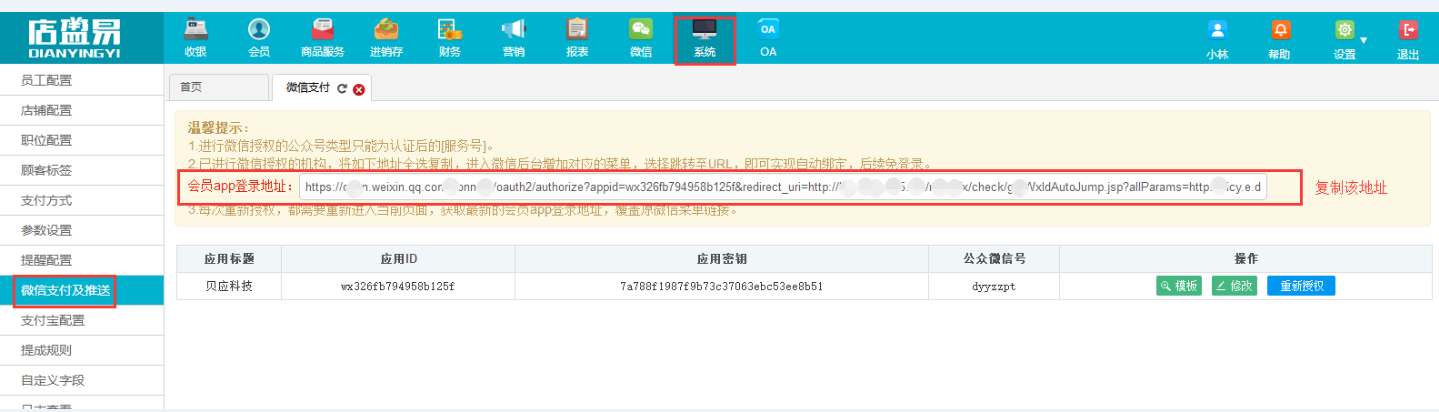Open the 设置 settings menu
1439x412 pixels.
pos(1346,41)
